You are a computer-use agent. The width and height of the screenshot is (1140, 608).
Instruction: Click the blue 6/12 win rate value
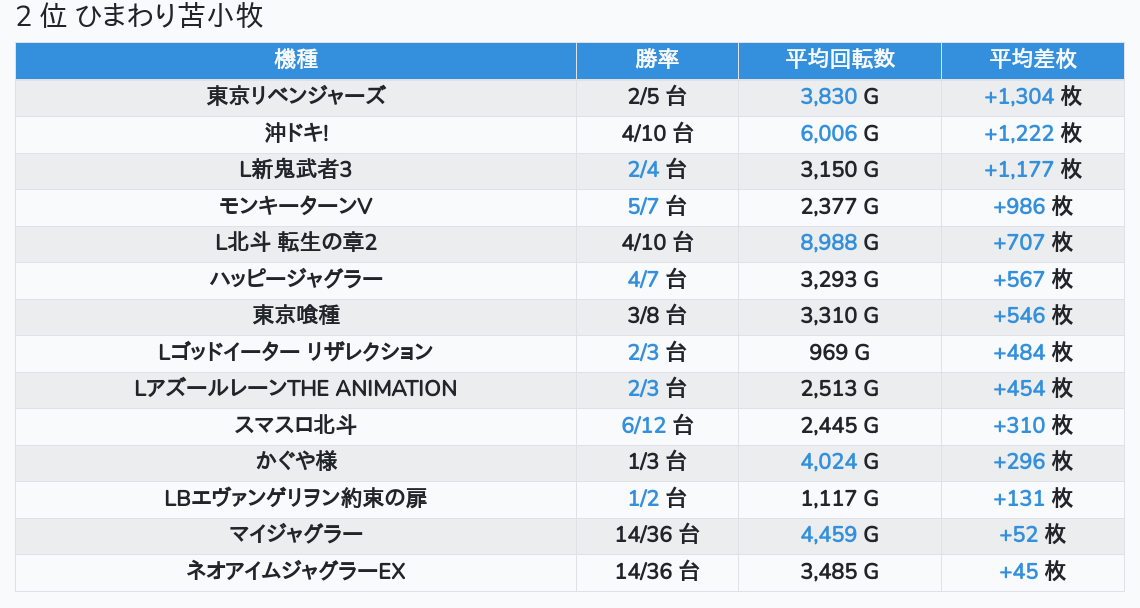pos(644,425)
